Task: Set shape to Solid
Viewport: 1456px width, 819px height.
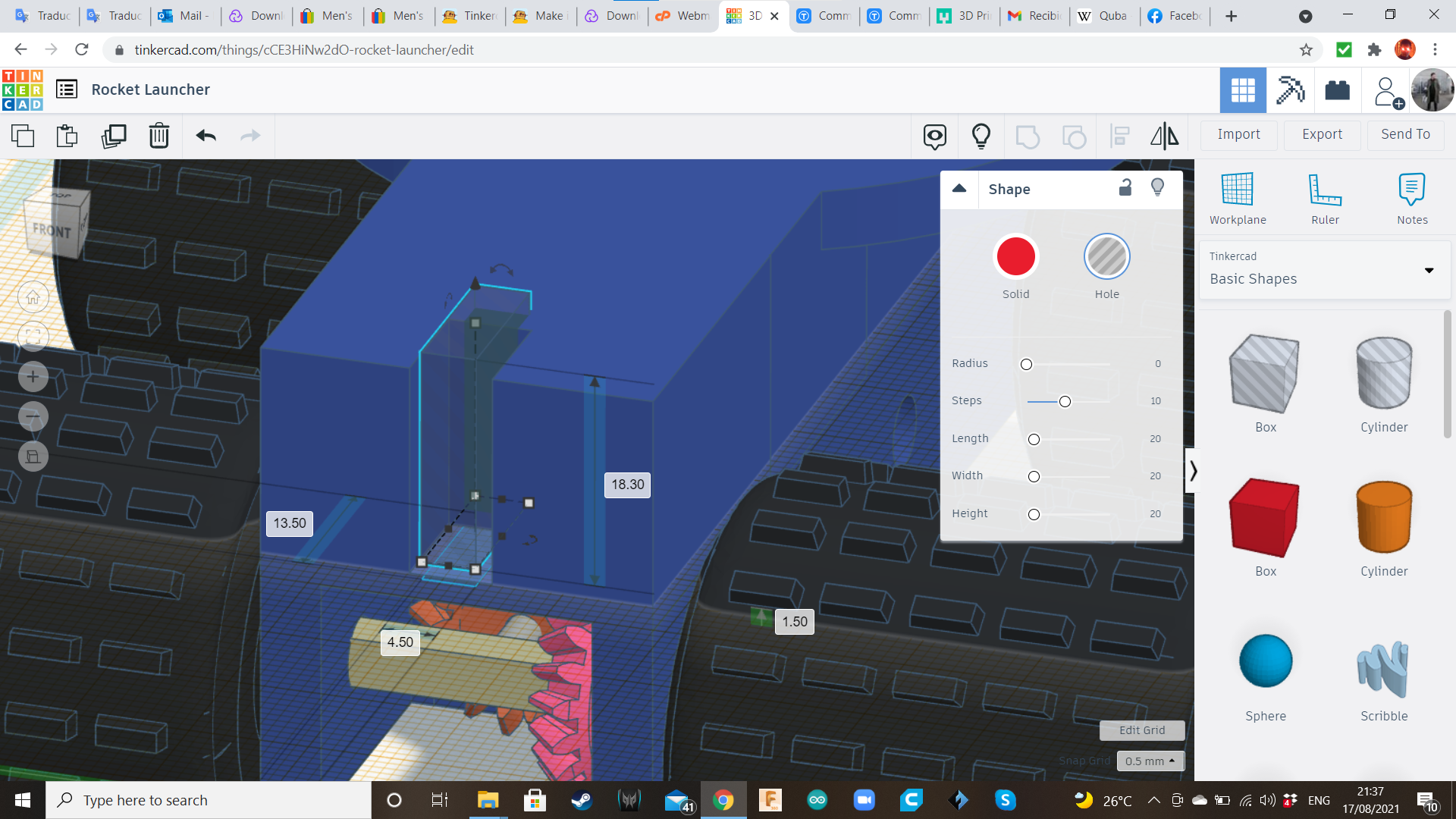Action: [1015, 257]
